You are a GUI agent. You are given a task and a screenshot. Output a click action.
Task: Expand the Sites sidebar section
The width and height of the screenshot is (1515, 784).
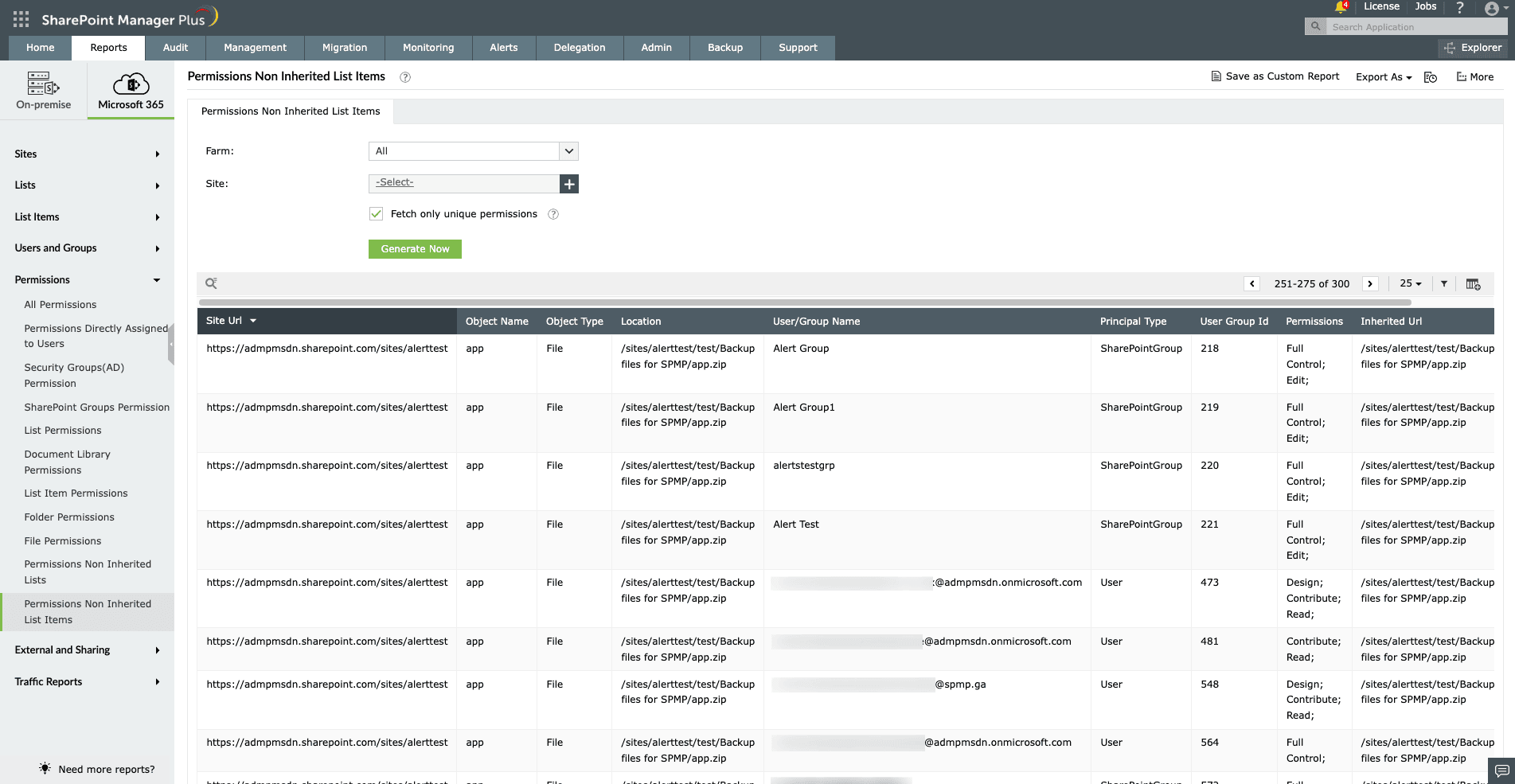click(x=87, y=154)
